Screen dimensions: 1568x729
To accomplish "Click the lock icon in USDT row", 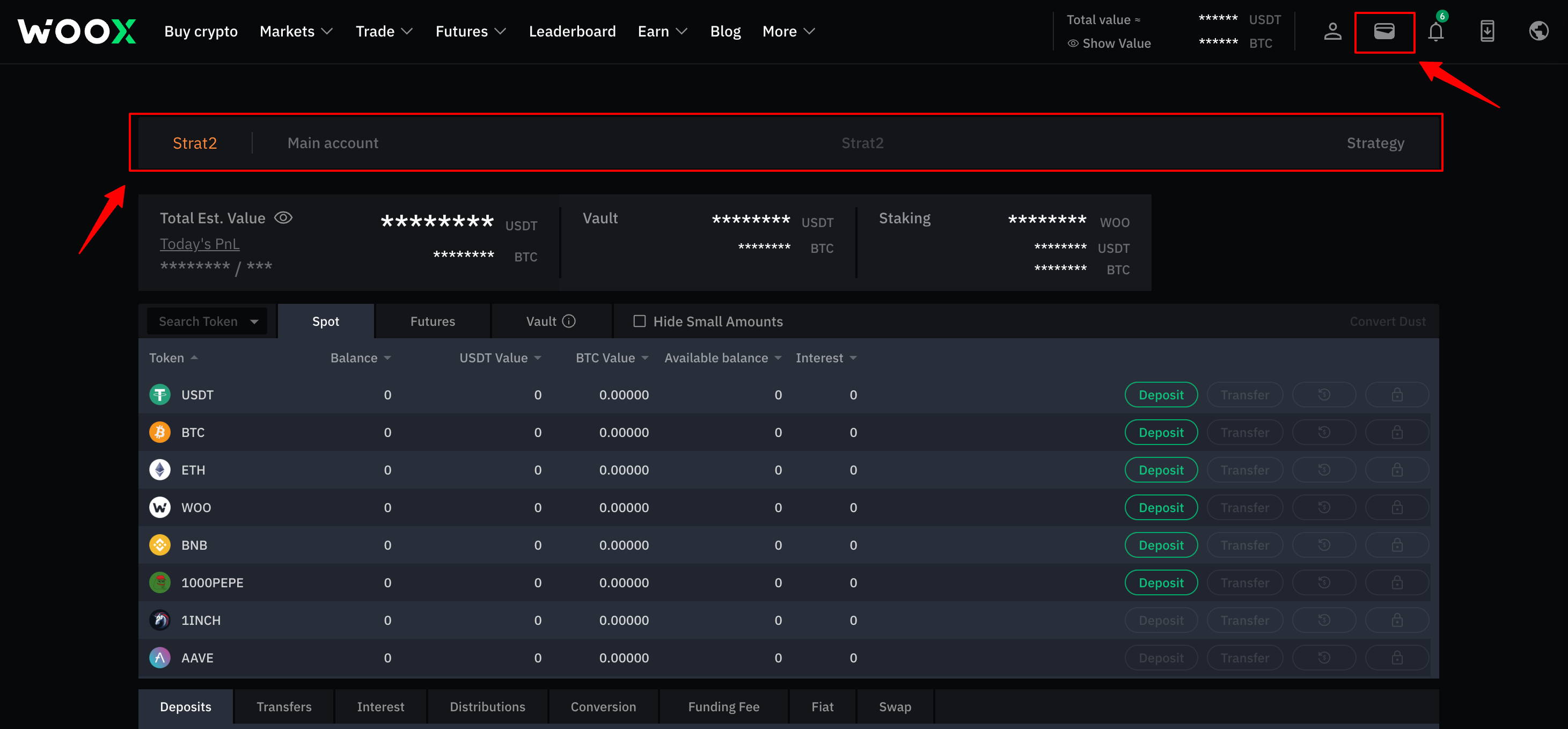I will pos(1397,395).
